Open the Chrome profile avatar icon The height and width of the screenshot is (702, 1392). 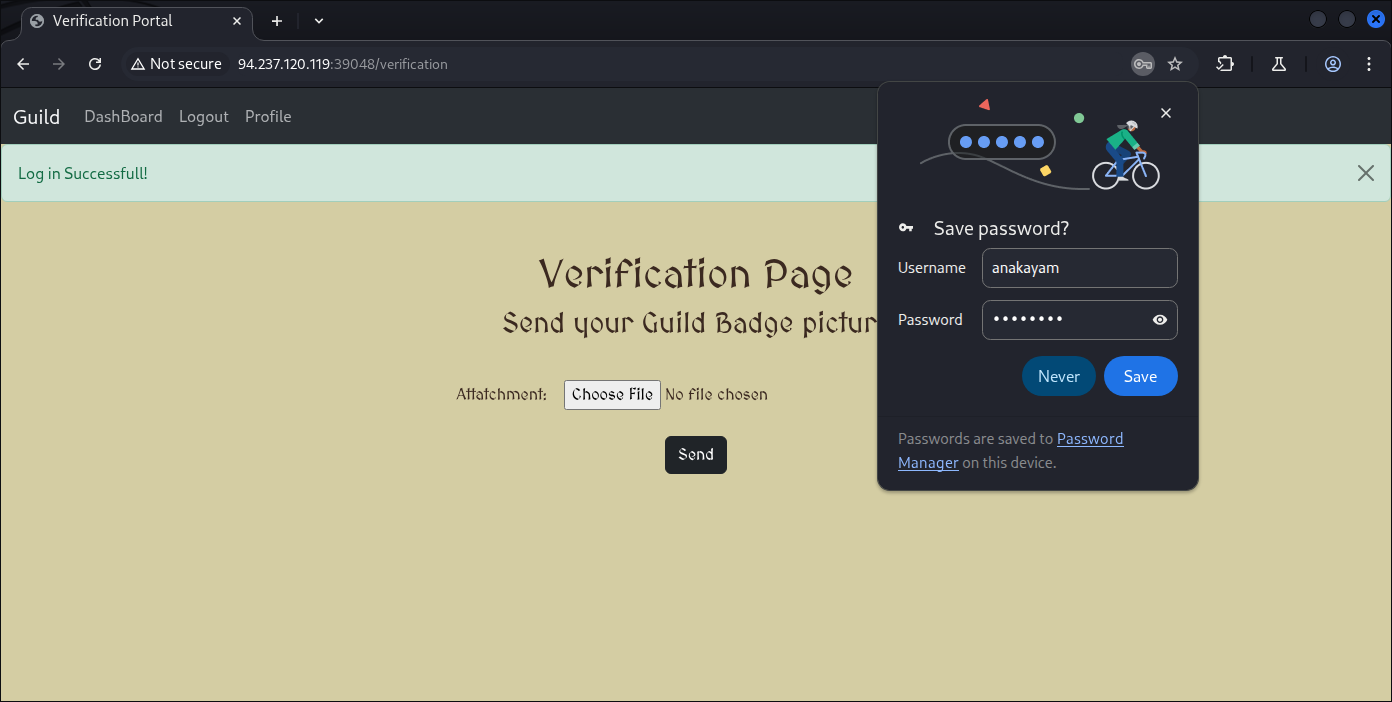[1332, 64]
